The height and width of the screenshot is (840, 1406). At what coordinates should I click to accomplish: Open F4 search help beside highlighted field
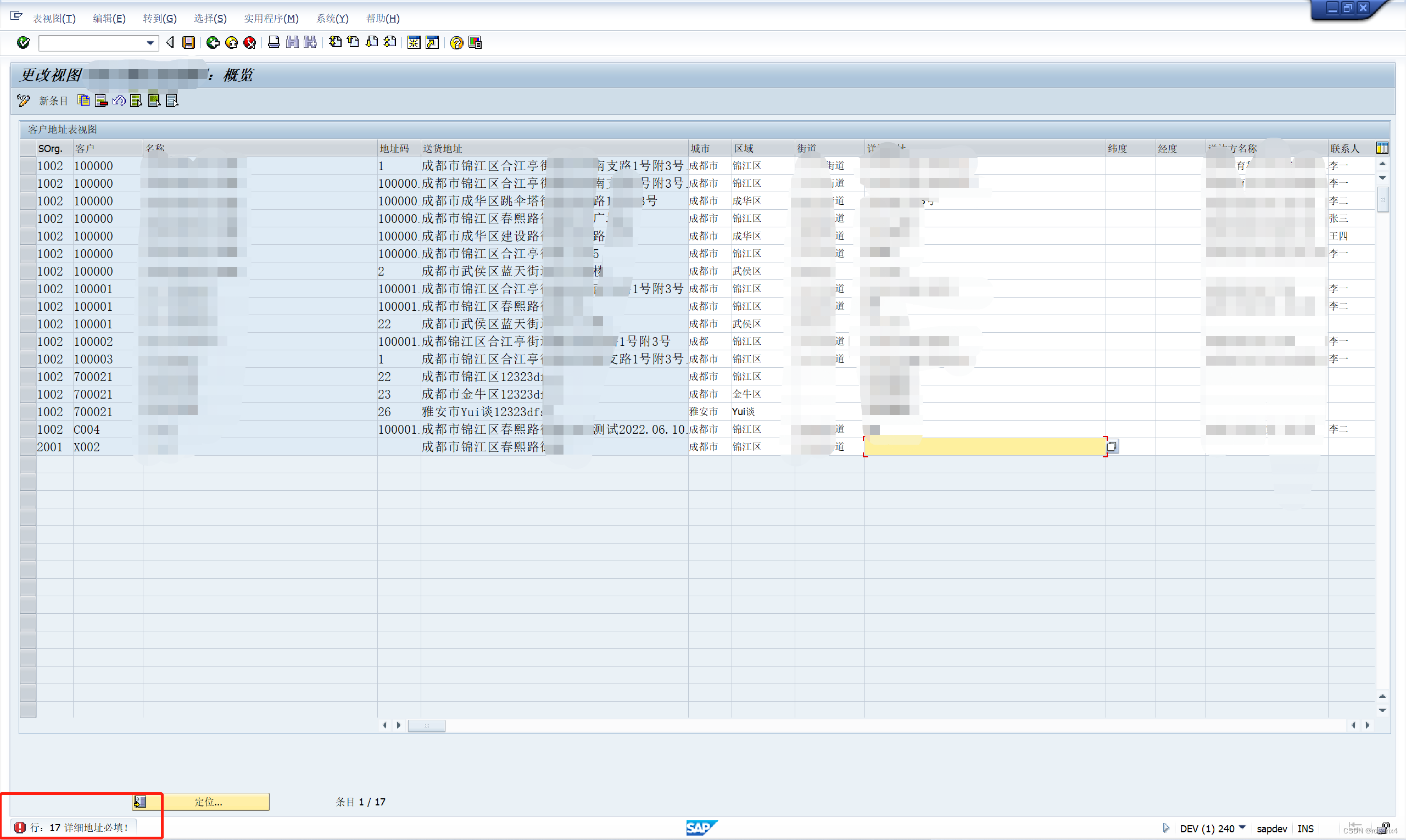tap(1112, 446)
